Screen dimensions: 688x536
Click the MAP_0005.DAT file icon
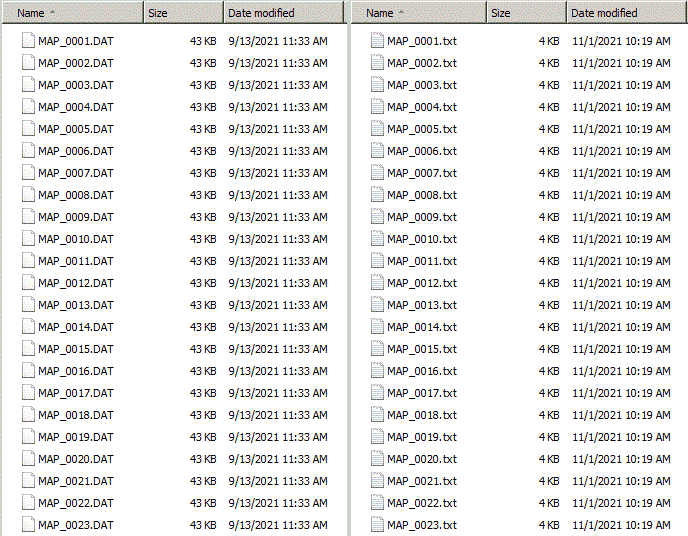(x=28, y=129)
